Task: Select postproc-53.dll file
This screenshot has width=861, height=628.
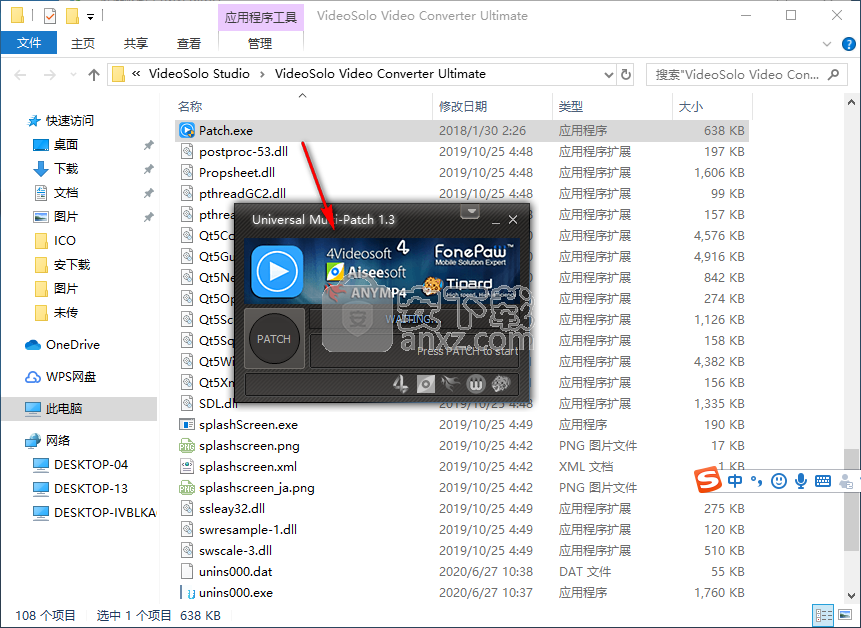Action: tap(461, 152)
